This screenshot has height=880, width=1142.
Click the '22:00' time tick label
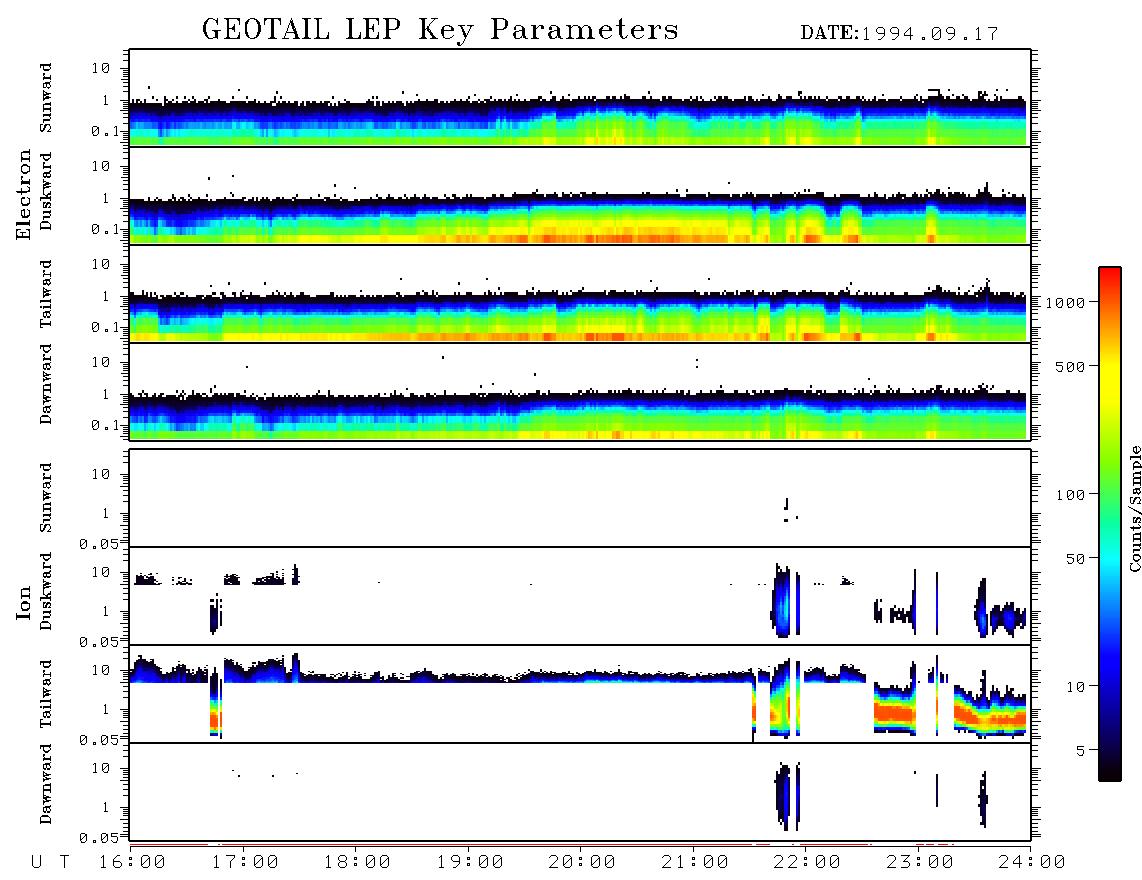(808, 863)
